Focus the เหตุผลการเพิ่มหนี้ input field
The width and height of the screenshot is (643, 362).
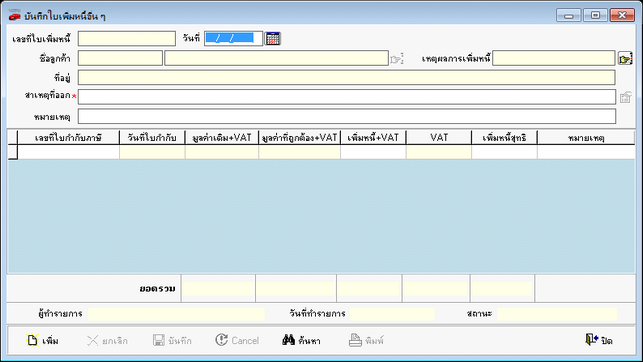[554, 58]
